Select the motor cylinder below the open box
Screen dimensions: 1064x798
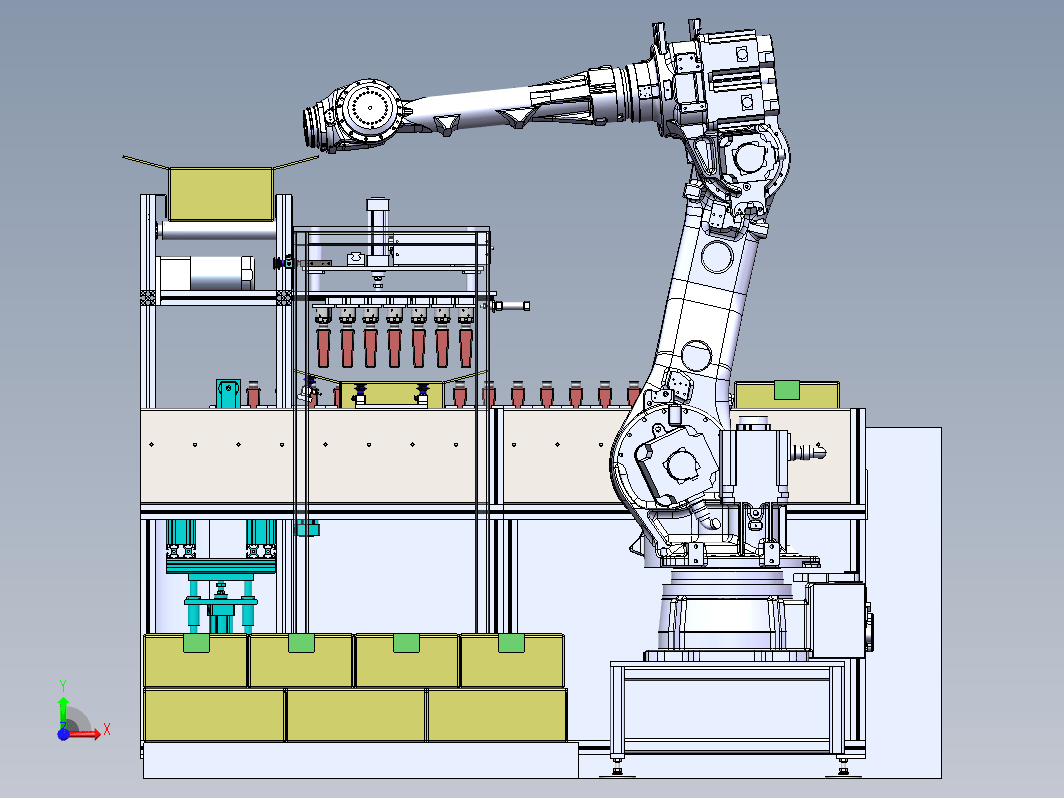click(x=205, y=272)
